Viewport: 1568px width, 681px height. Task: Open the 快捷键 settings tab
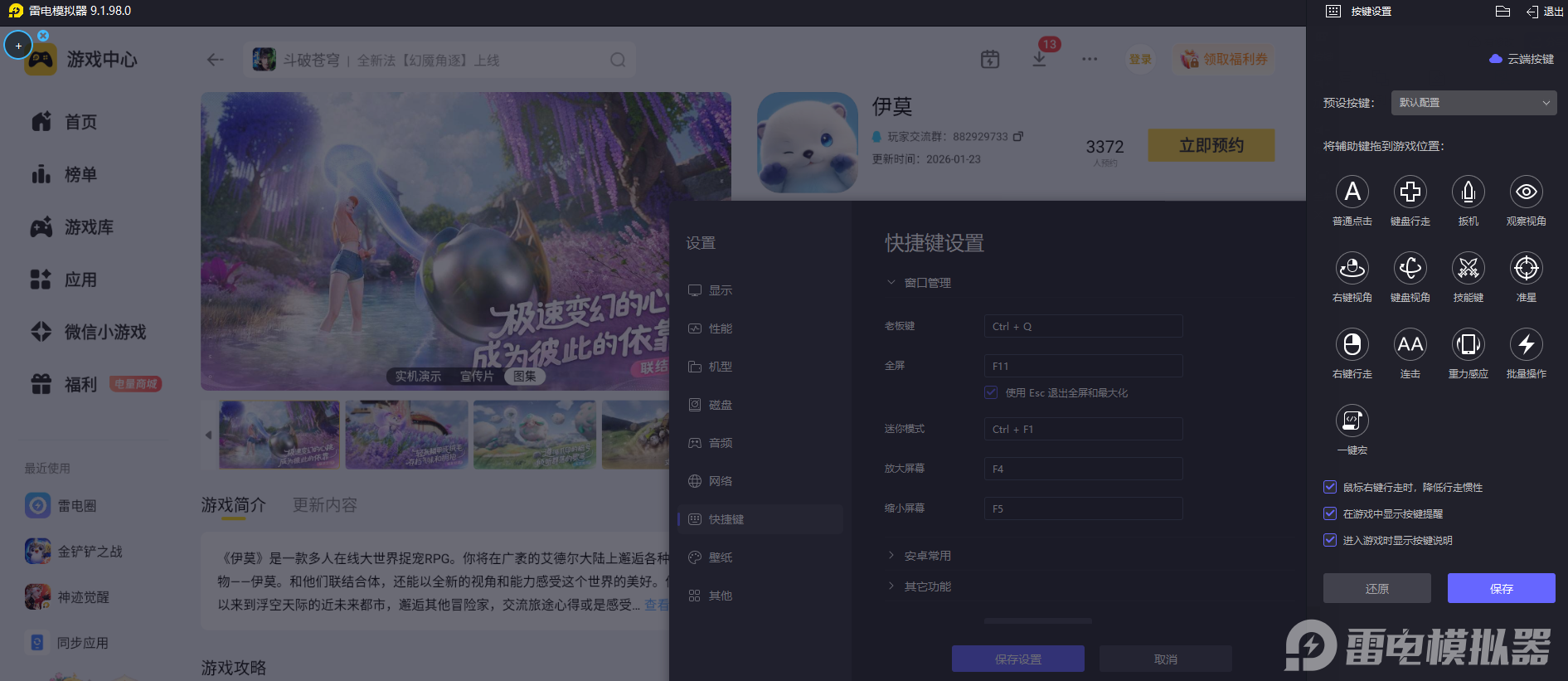[760, 519]
